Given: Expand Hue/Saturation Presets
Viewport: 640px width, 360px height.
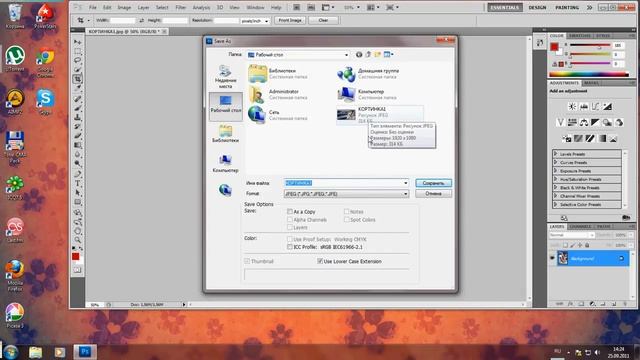Looking at the screenshot, I should tap(556, 179).
